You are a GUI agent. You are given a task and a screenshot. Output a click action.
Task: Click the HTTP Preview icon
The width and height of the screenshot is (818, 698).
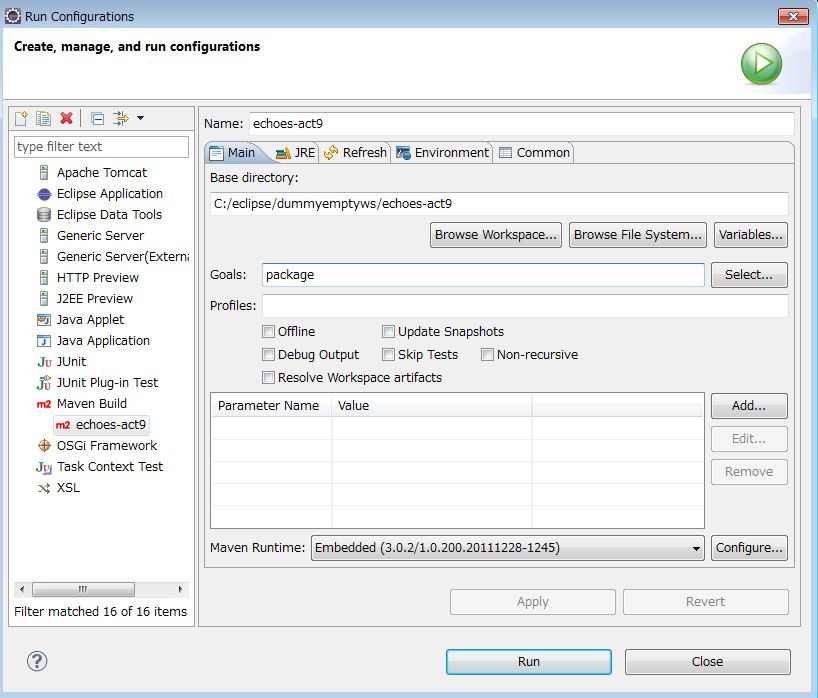[x=44, y=278]
